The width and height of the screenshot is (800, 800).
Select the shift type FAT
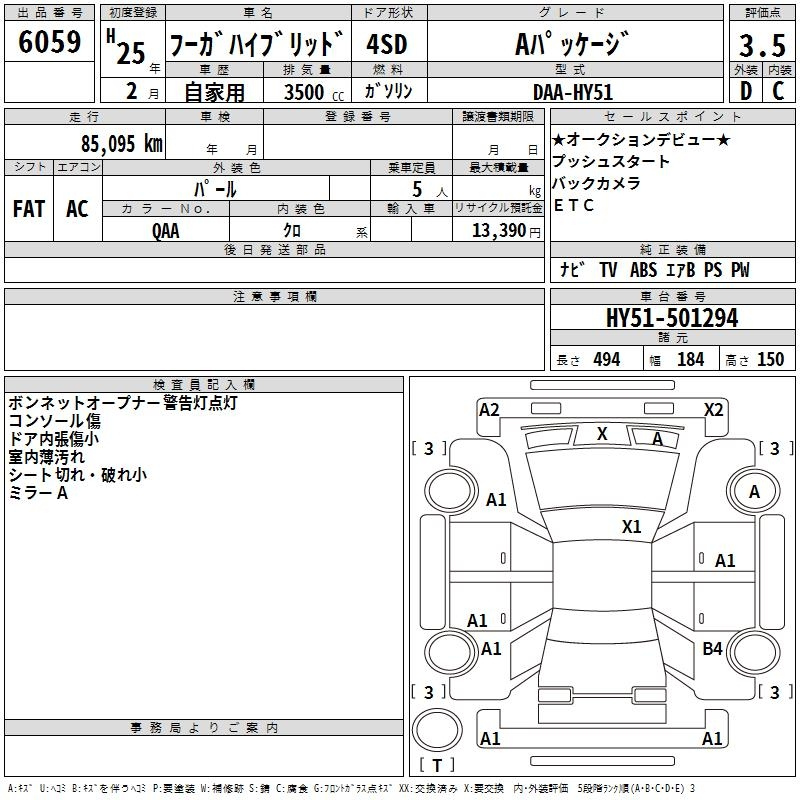[x=29, y=209]
